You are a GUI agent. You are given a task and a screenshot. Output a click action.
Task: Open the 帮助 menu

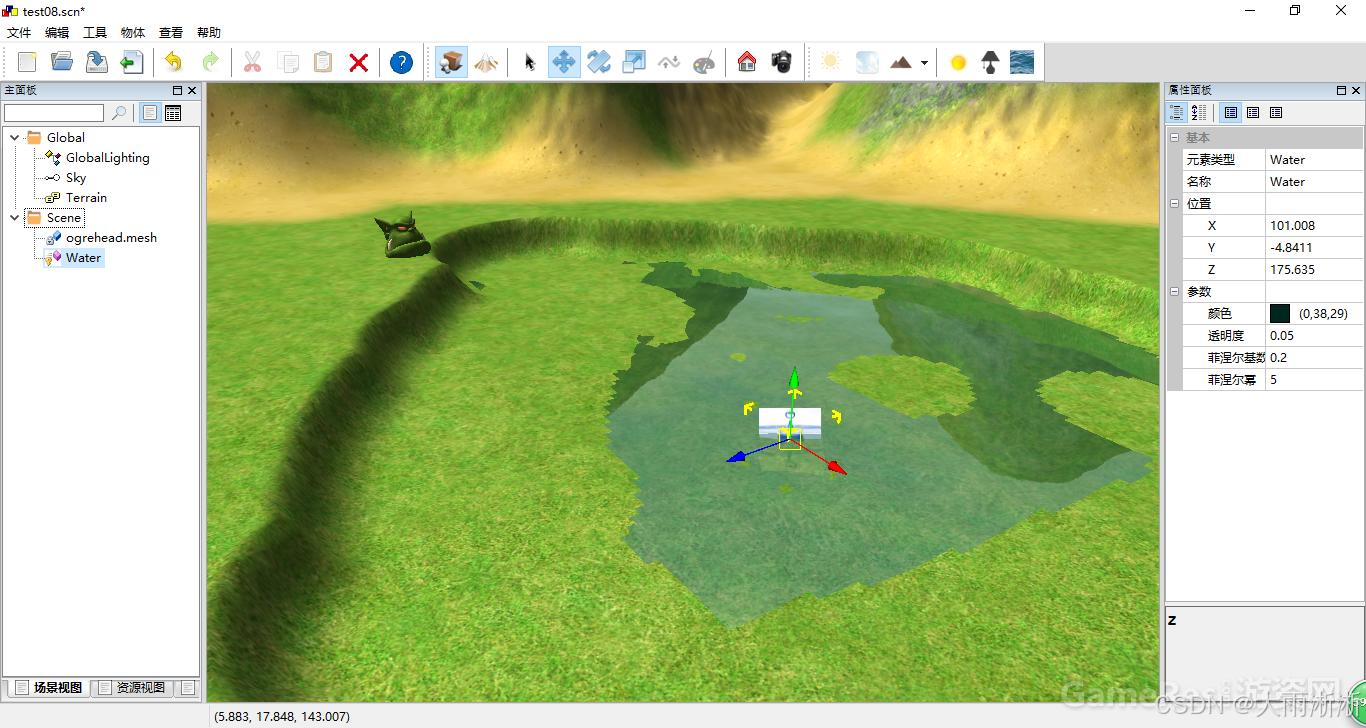pos(209,33)
